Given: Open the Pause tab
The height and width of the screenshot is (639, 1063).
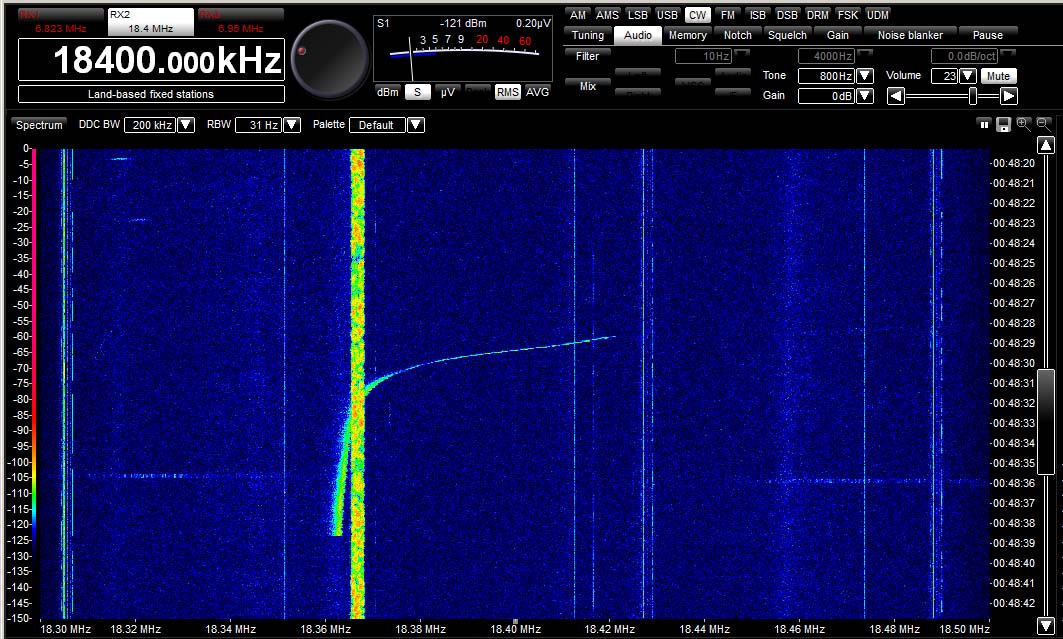Looking at the screenshot, I should click(x=988, y=35).
